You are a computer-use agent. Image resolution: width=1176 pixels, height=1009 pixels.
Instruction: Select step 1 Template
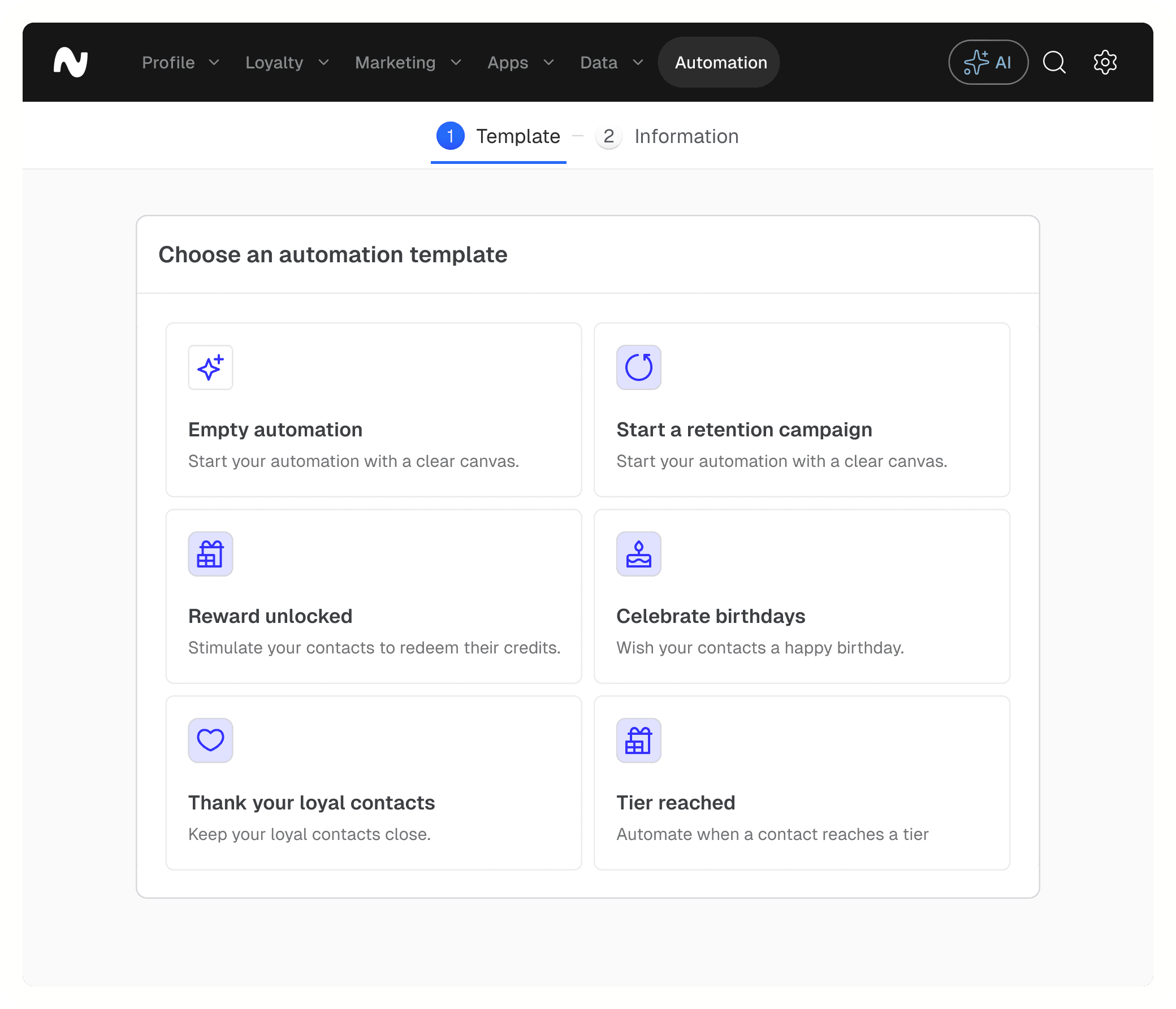coord(499,136)
